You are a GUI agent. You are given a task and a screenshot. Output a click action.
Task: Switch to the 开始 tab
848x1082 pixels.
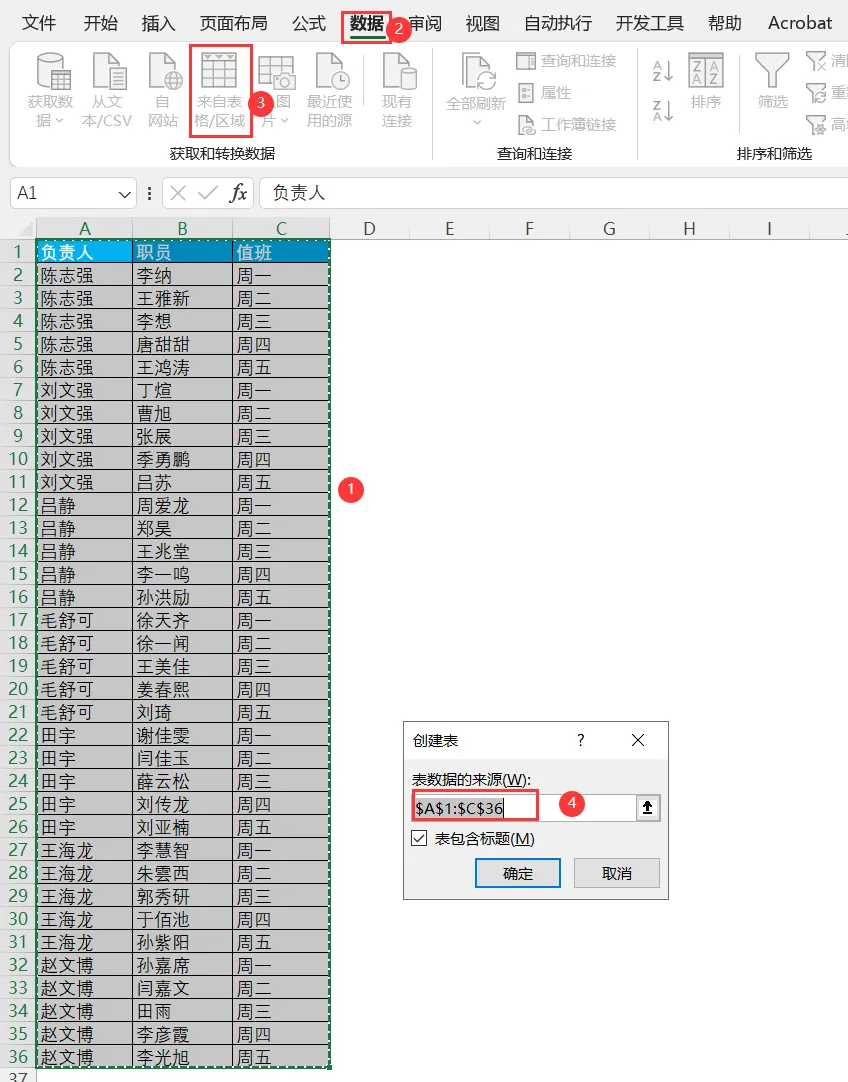(x=101, y=23)
